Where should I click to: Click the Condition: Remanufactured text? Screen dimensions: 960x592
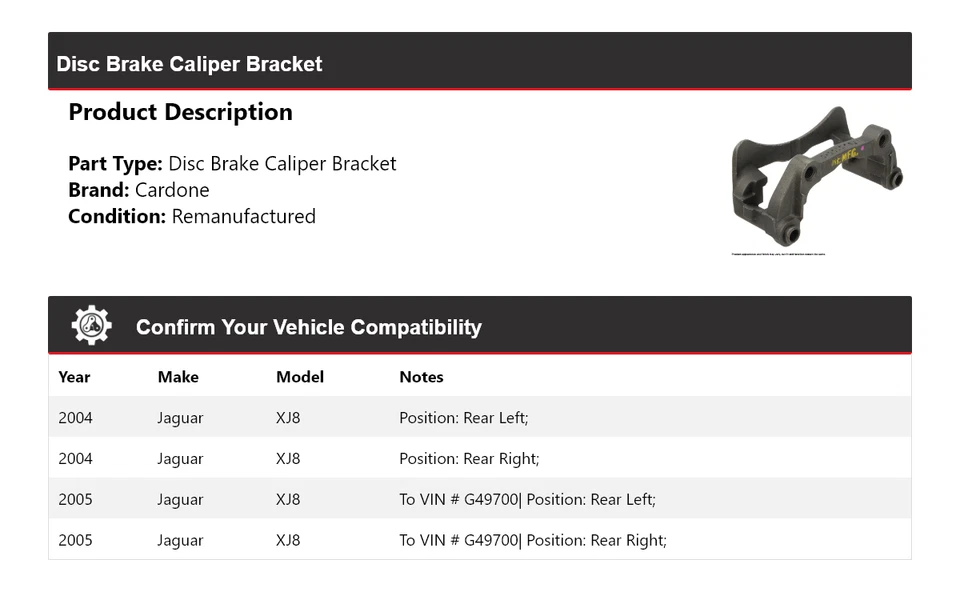tap(192, 216)
